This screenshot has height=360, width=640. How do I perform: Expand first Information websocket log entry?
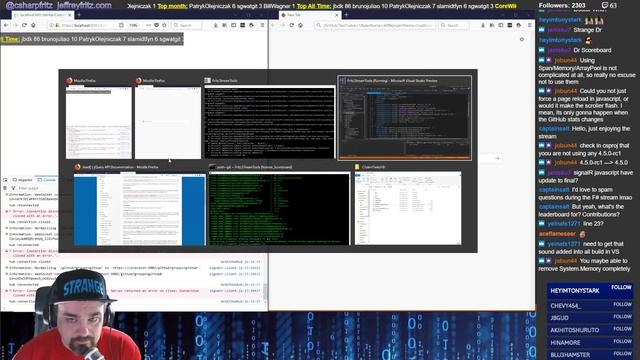point(7,195)
